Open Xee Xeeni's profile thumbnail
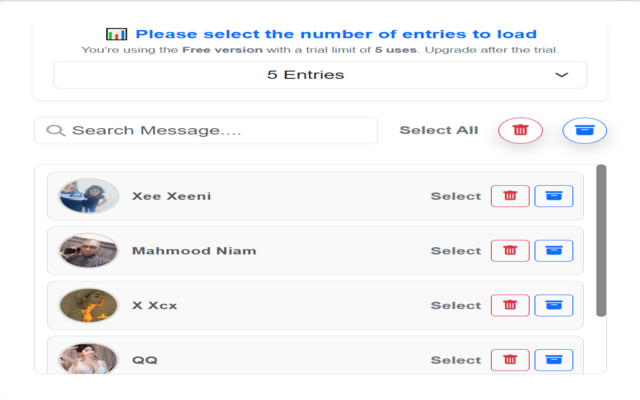Image resolution: width=640 pixels, height=400 pixels. [x=89, y=196]
